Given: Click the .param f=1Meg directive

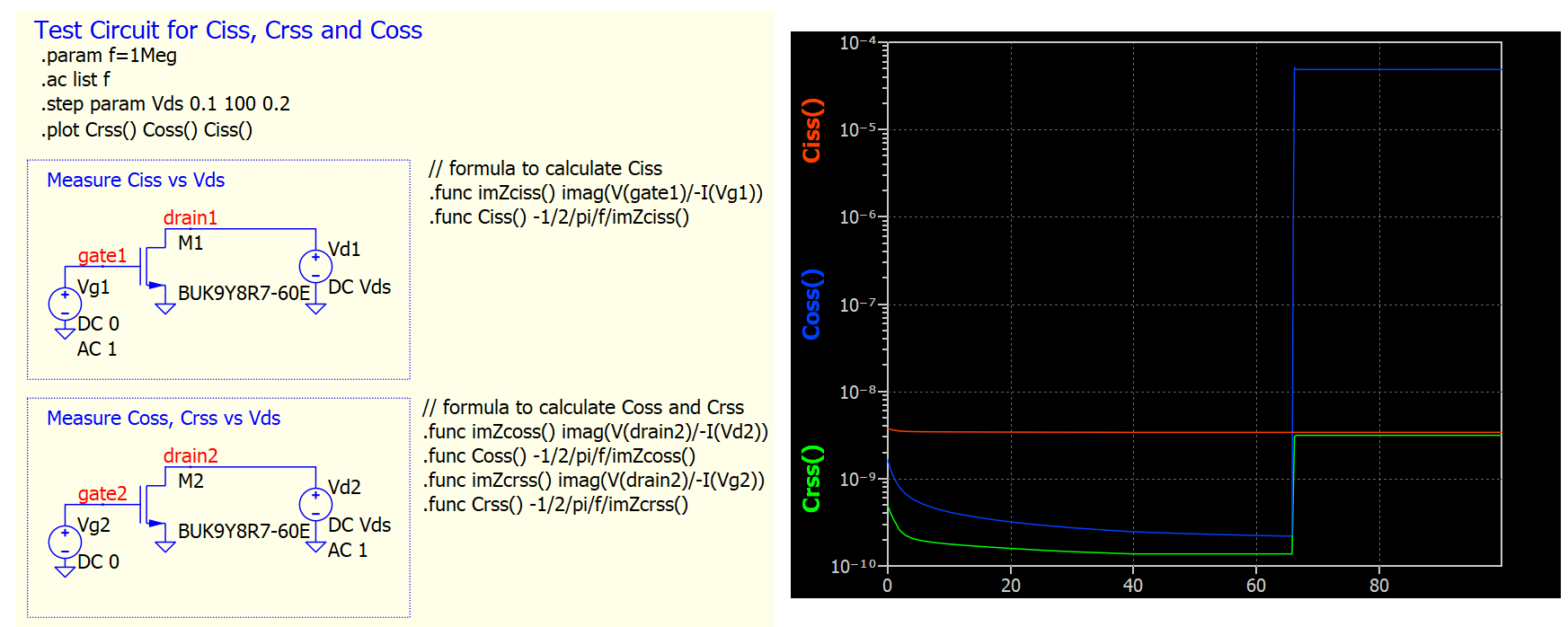Looking at the screenshot, I should (x=109, y=56).
